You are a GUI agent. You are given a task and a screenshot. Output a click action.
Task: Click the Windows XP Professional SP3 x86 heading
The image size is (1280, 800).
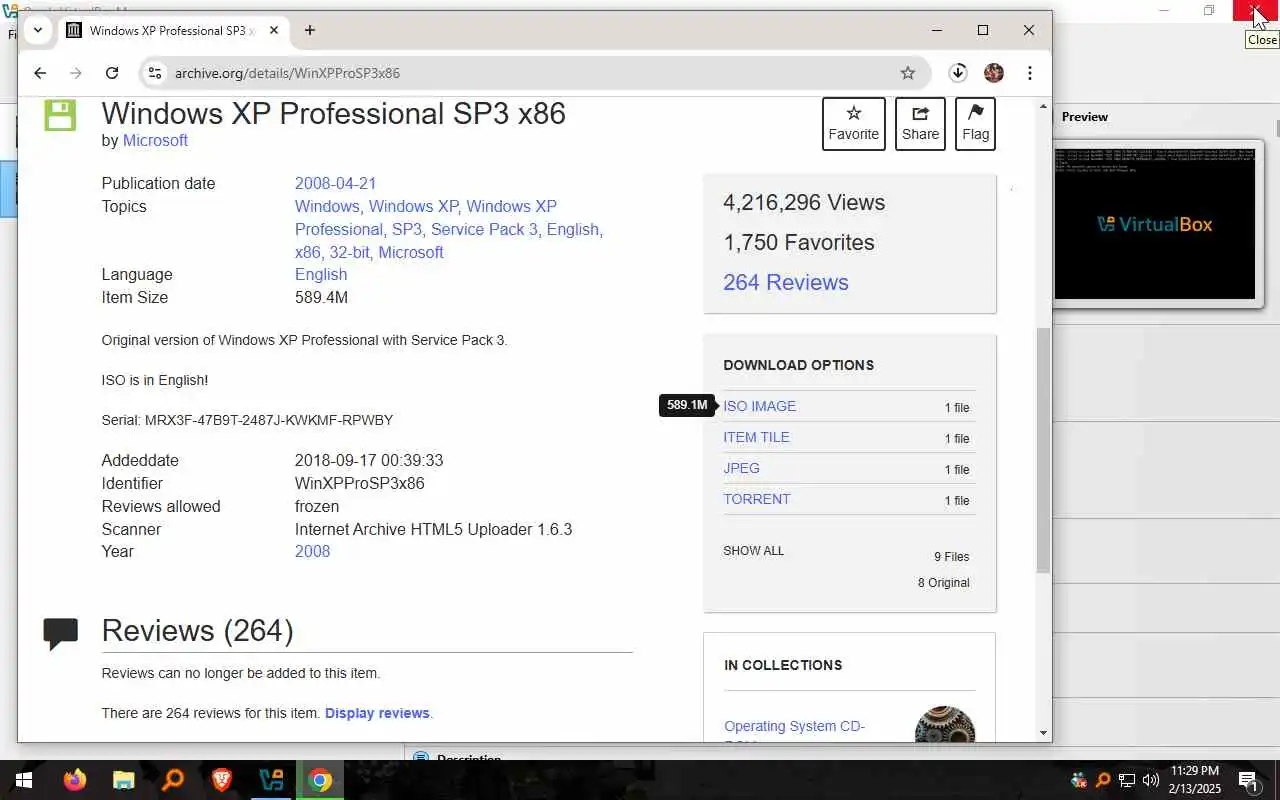(334, 113)
